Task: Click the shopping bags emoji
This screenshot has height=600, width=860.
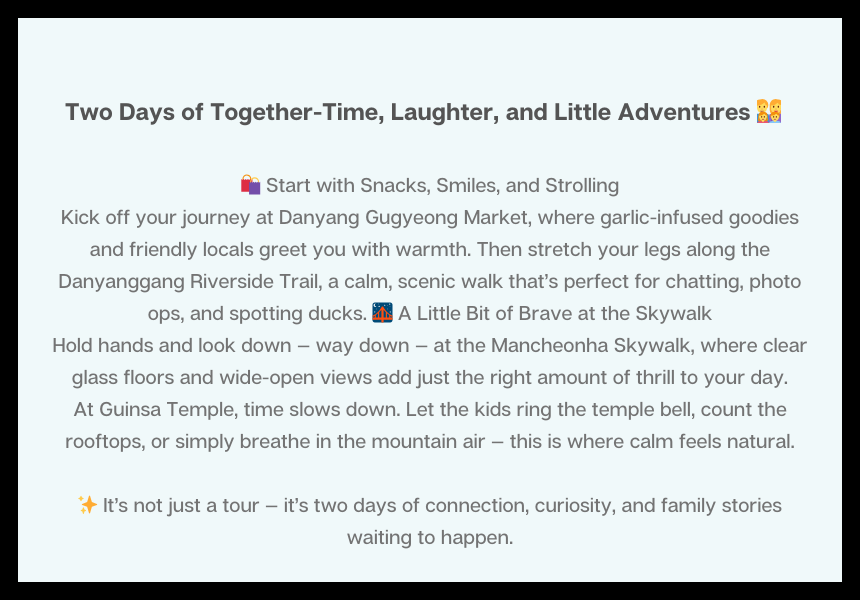Action: point(250,185)
